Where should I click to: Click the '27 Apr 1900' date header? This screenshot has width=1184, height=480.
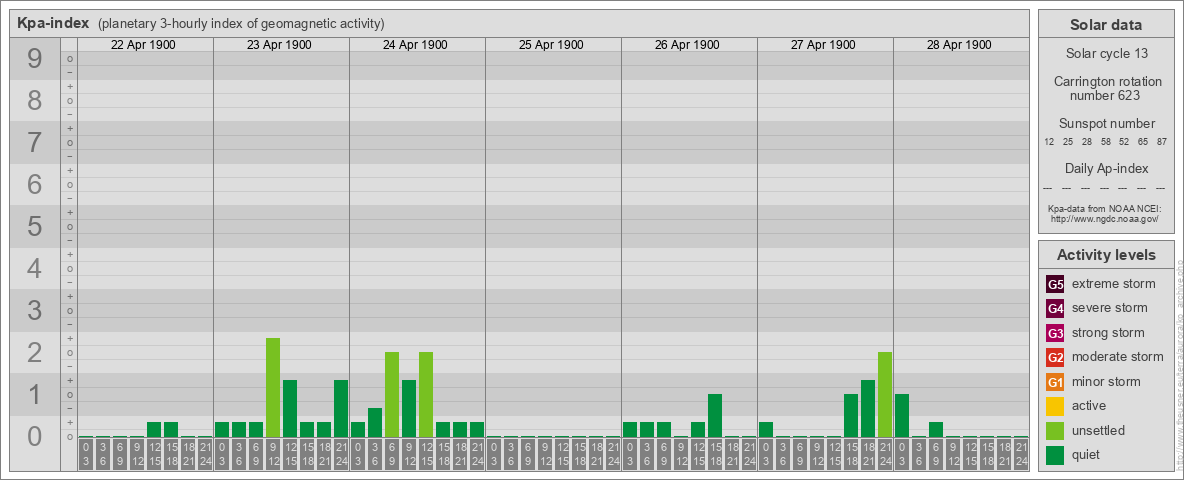823,45
